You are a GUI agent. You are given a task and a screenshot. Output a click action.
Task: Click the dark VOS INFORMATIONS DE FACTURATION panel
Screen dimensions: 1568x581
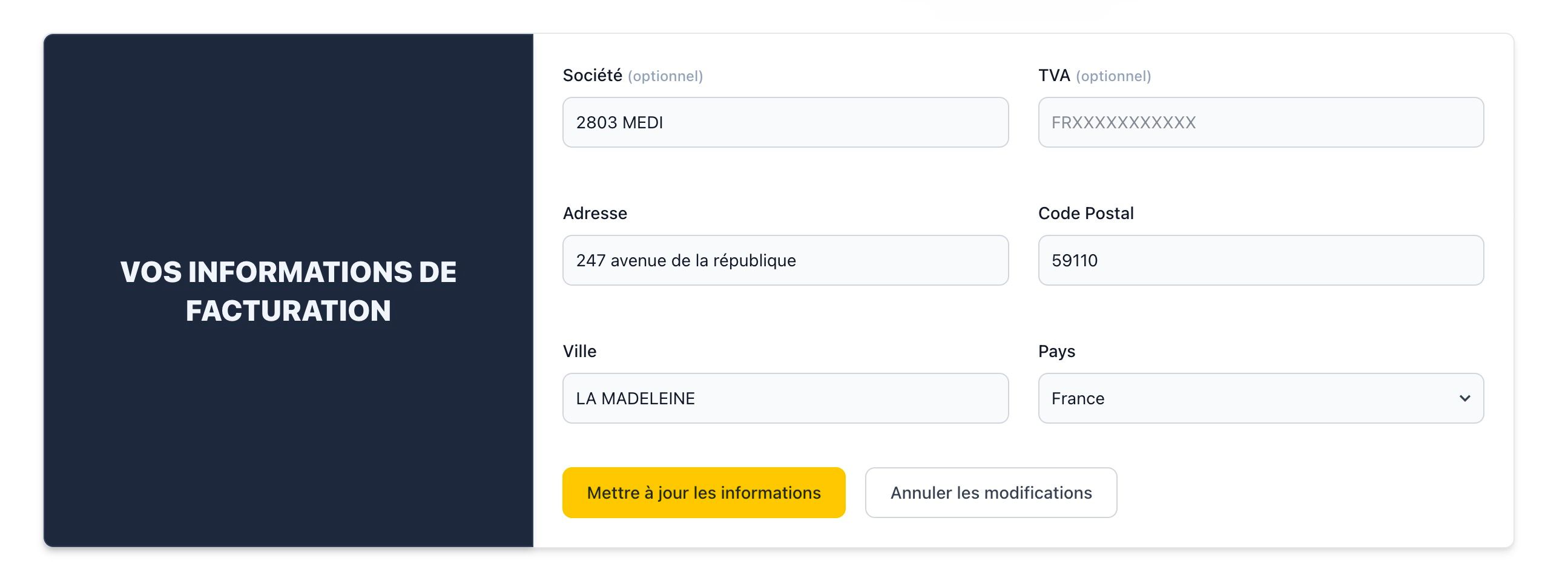(289, 292)
